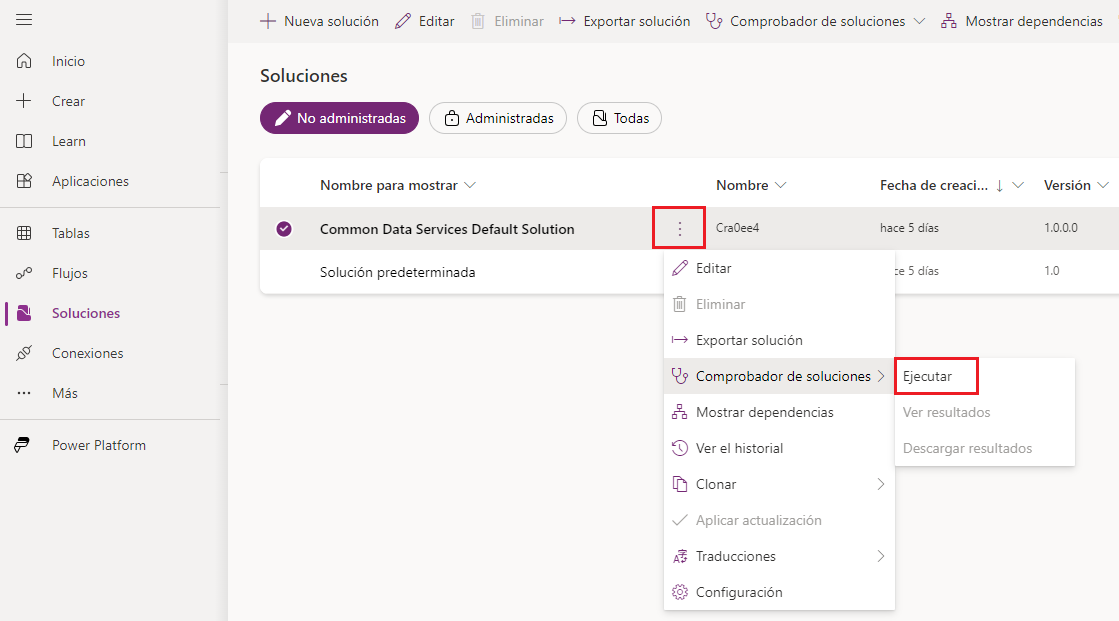Open the Inicio home icon
Screen dimensions: 1119x621
coord(24,61)
